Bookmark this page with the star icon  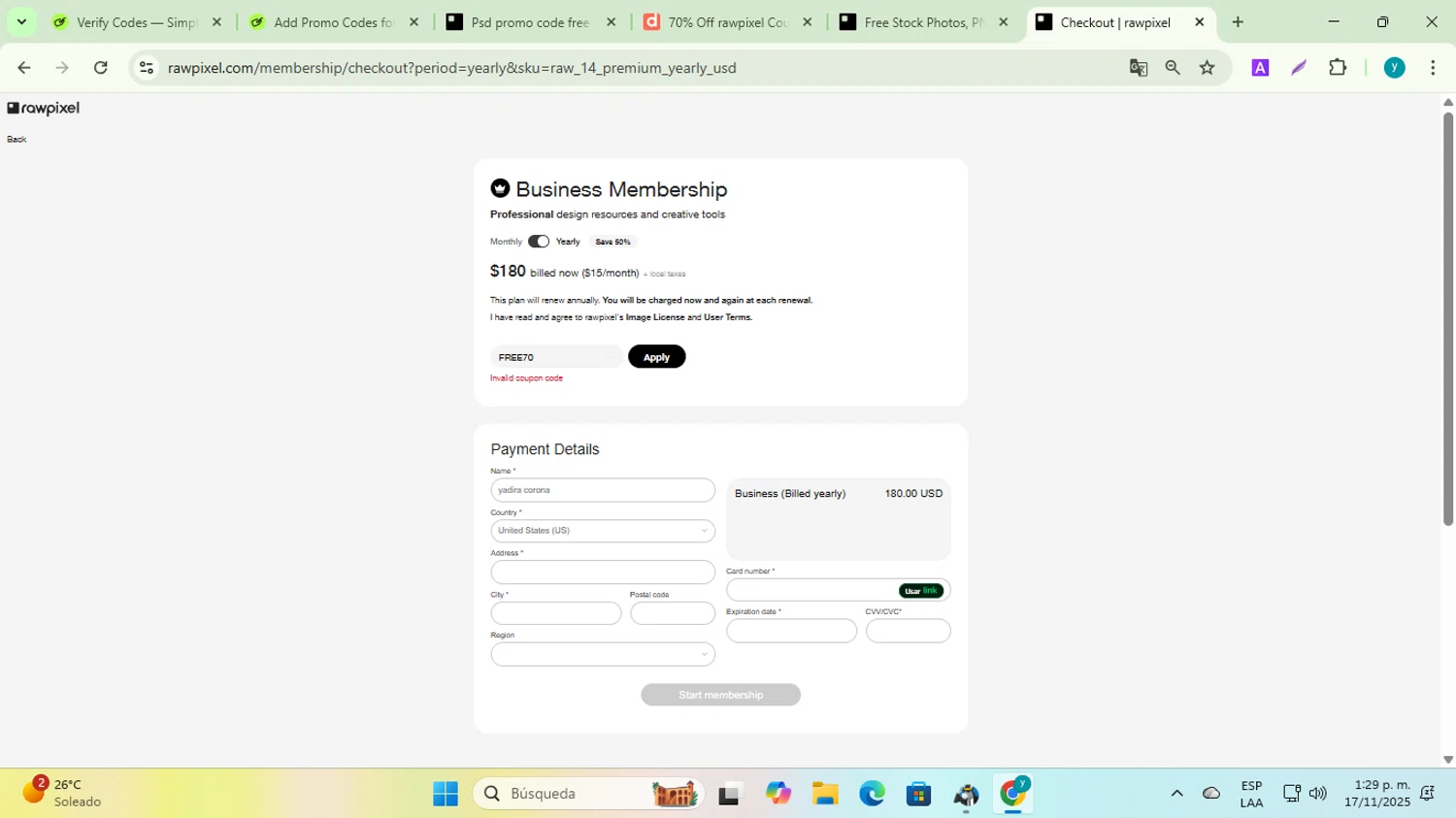(x=1208, y=68)
